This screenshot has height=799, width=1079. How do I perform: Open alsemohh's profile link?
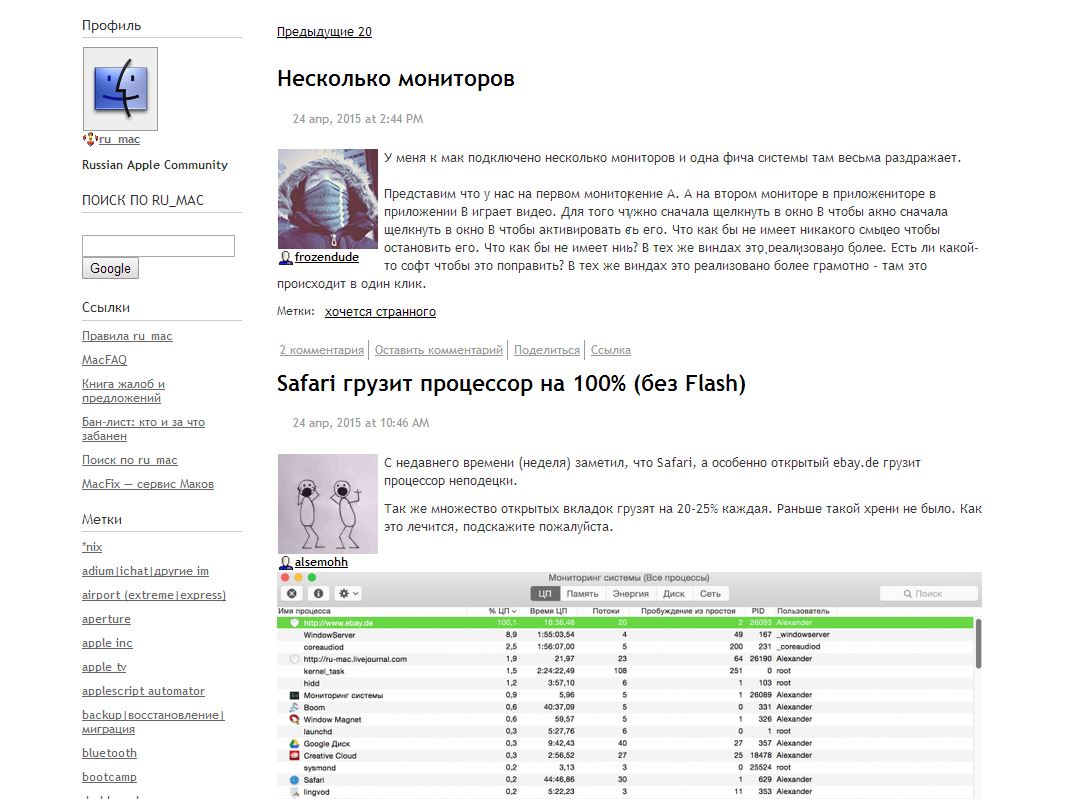tap(321, 562)
